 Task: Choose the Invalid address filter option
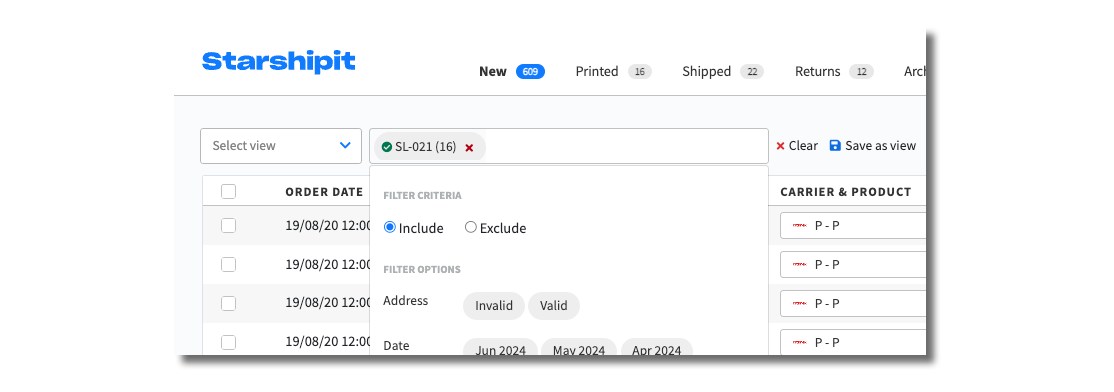click(x=494, y=306)
